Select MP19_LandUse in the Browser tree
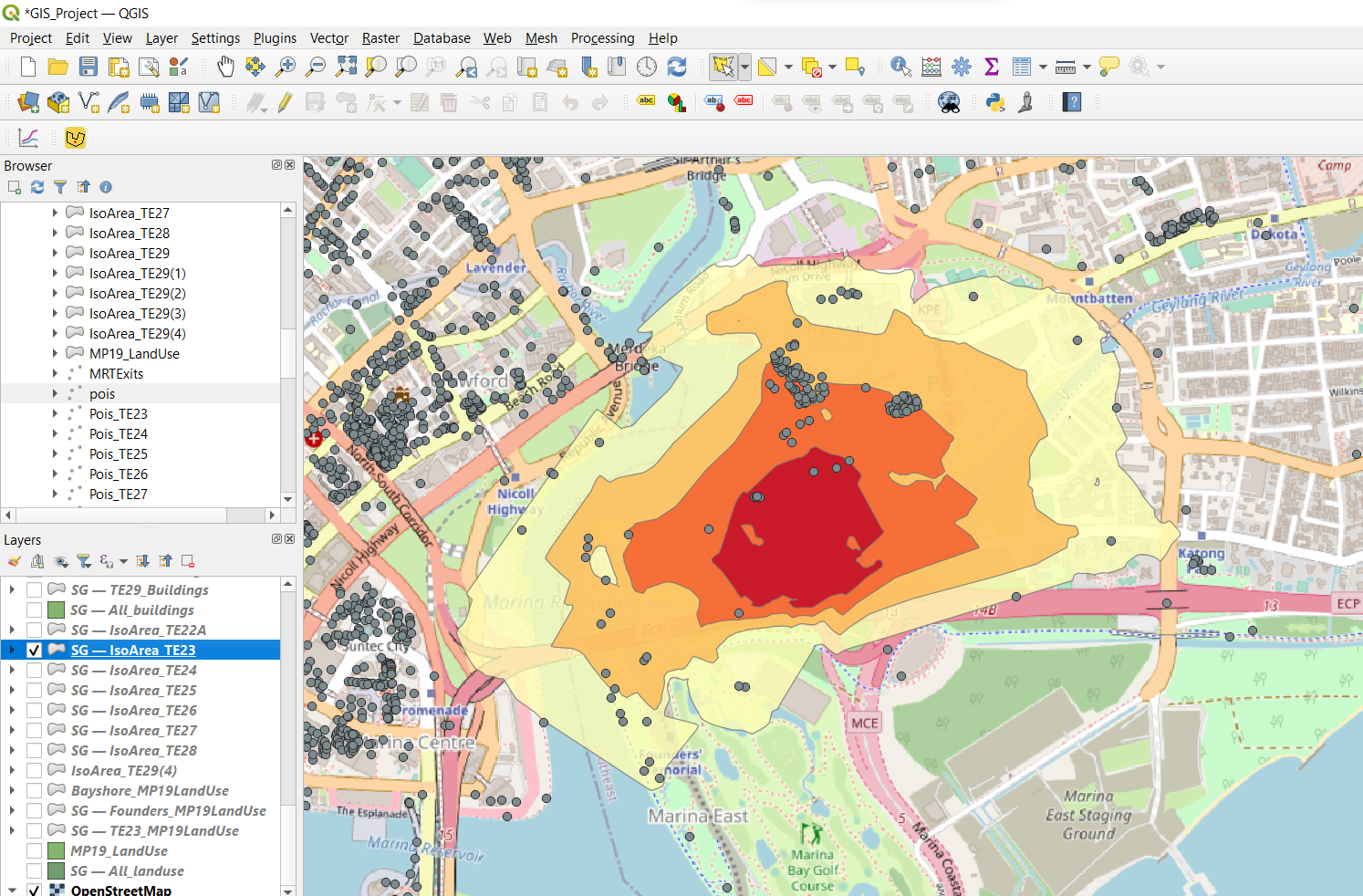This screenshot has height=896, width=1363. 134,354
